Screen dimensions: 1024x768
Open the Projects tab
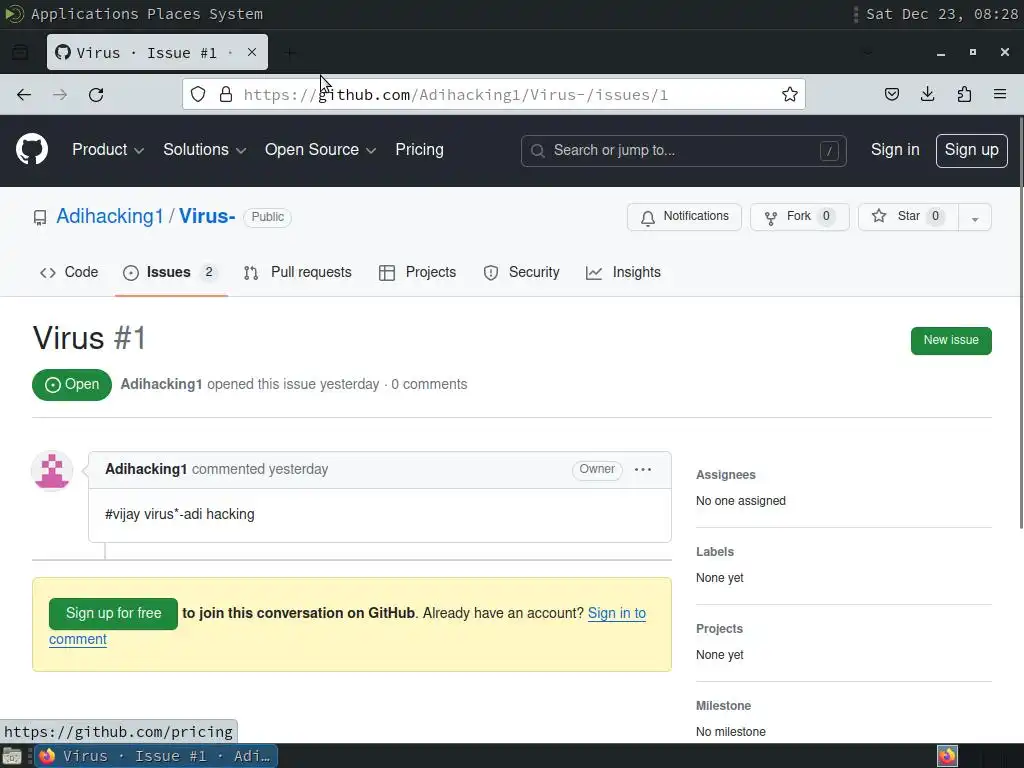click(x=417, y=272)
